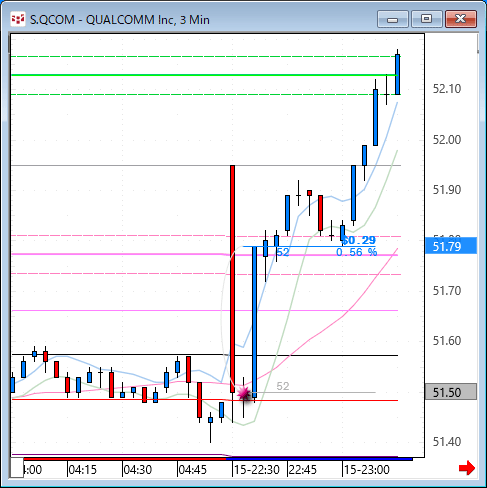
Task: Click the 51.40 price axis label
Action: click(447, 442)
